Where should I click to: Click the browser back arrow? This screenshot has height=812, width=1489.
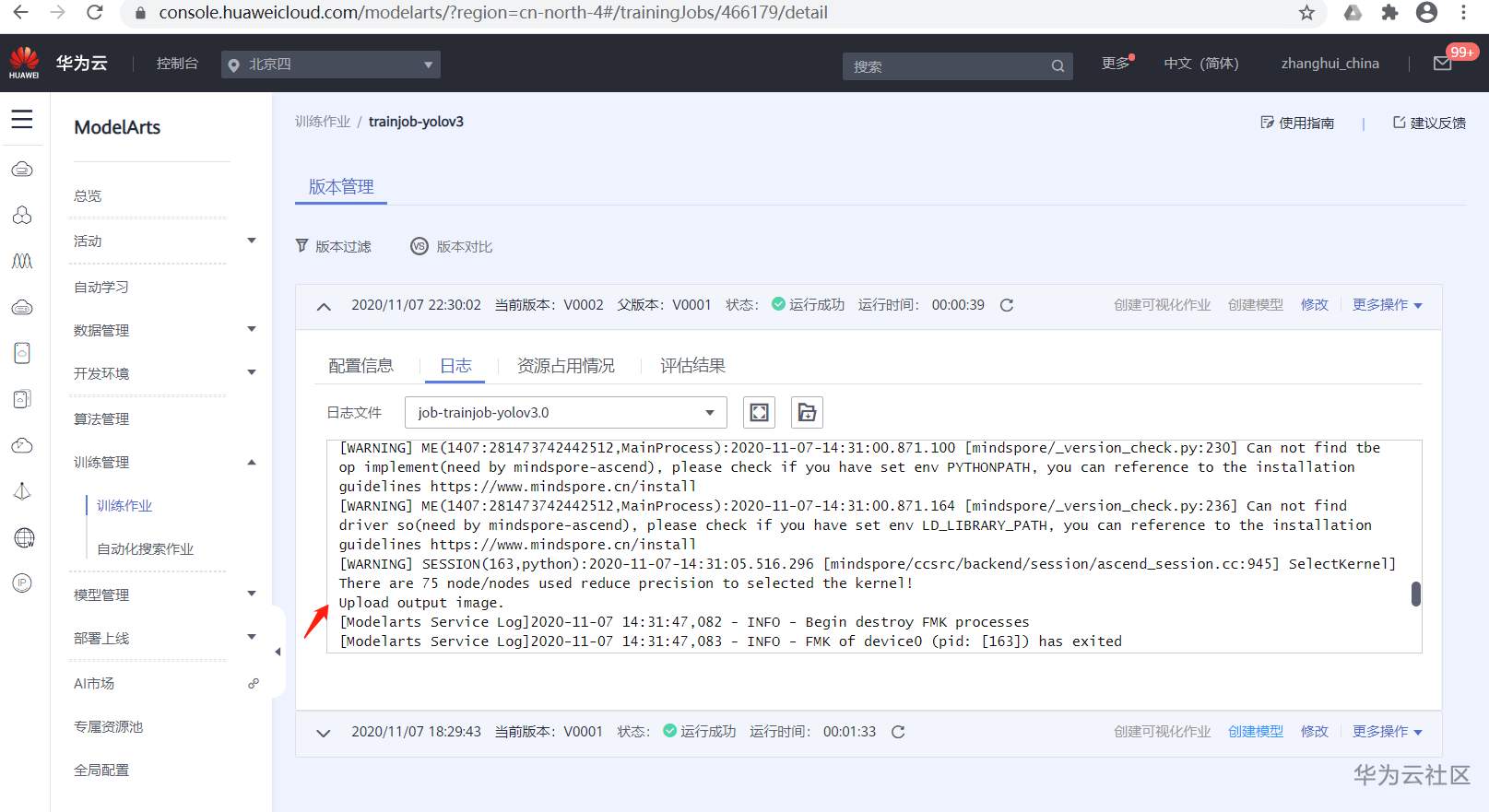(x=20, y=12)
